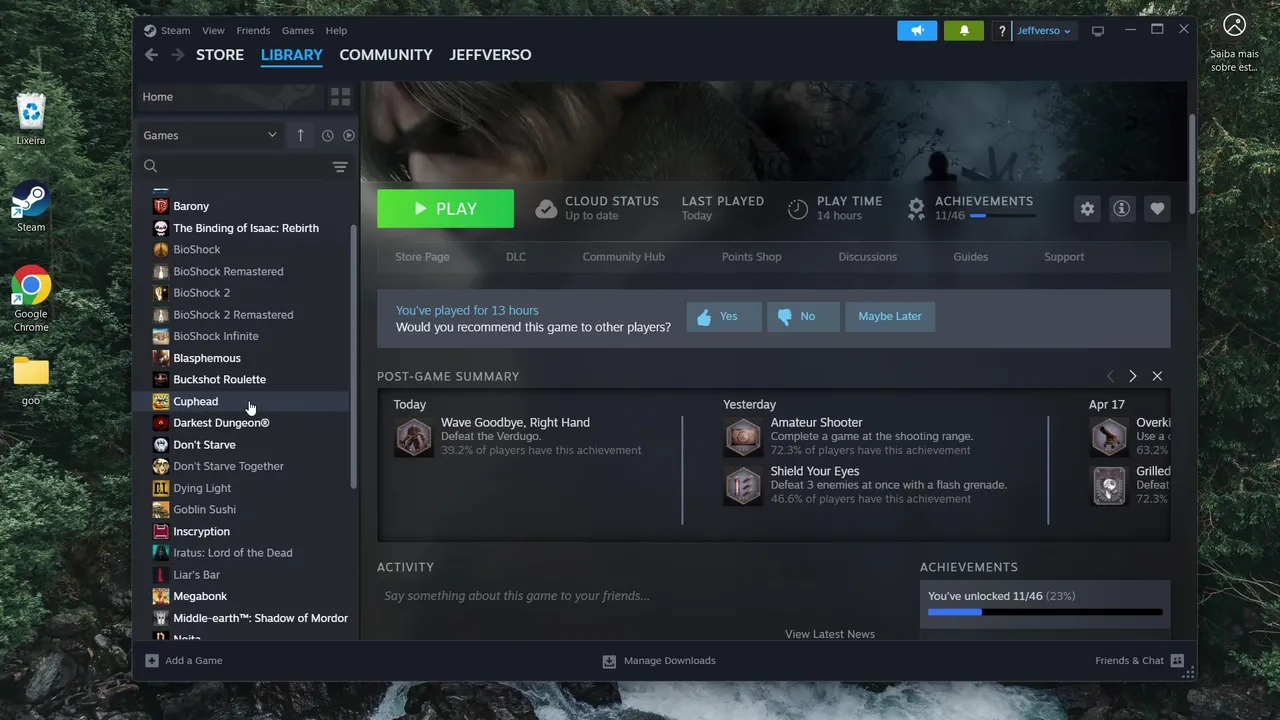Click Manage Downloads at bottom
The width and height of the screenshot is (1280, 720).
[659, 661]
